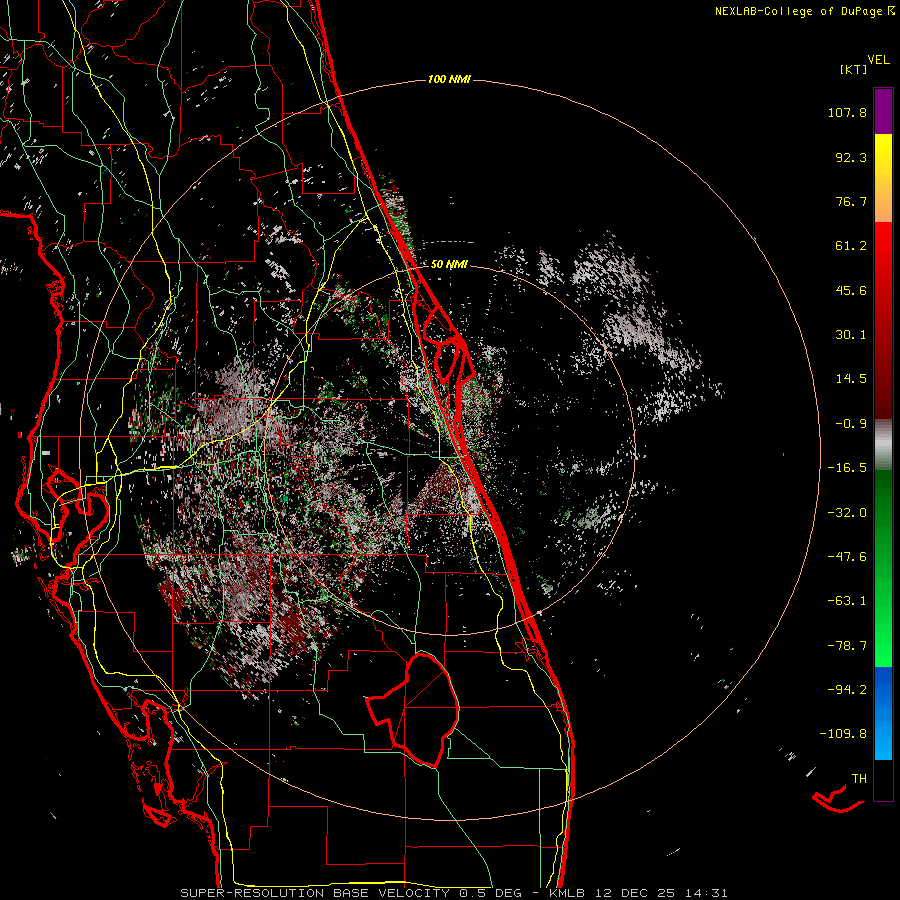900x900 pixels.
Task: Click the 100 NMI range ring label
Action: [x=449, y=79]
